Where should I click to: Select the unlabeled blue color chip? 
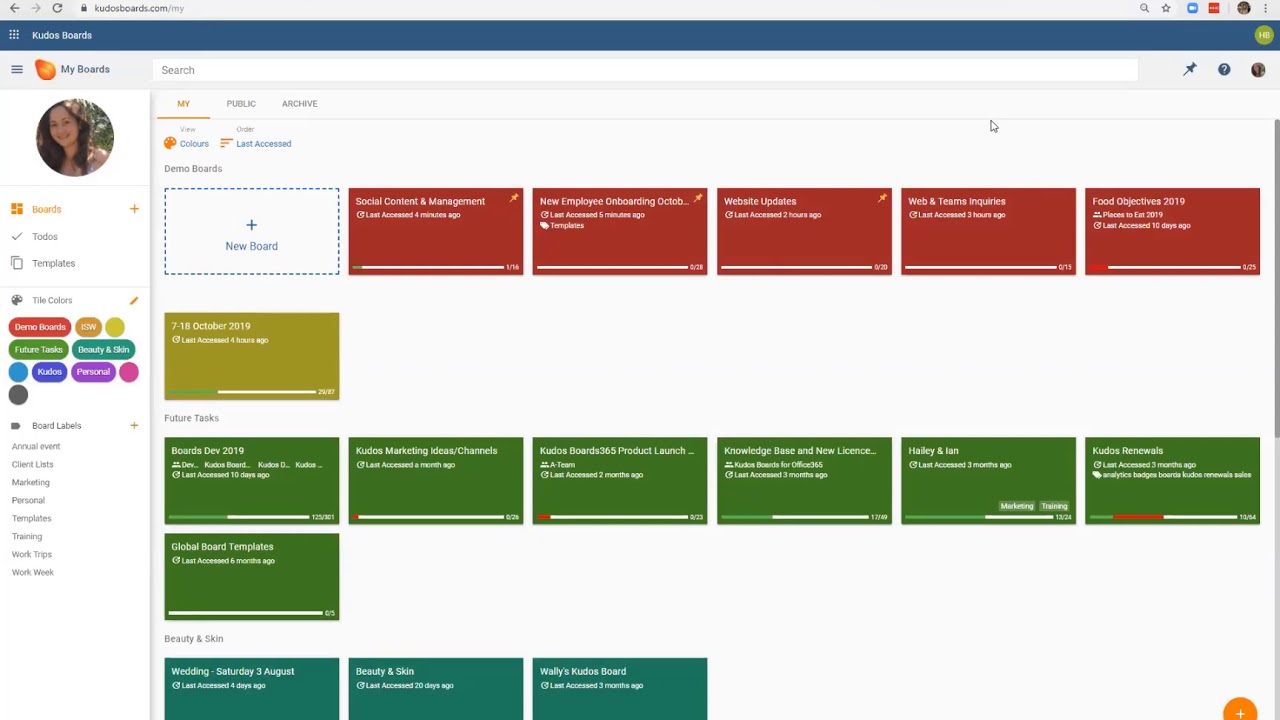click(18, 372)
